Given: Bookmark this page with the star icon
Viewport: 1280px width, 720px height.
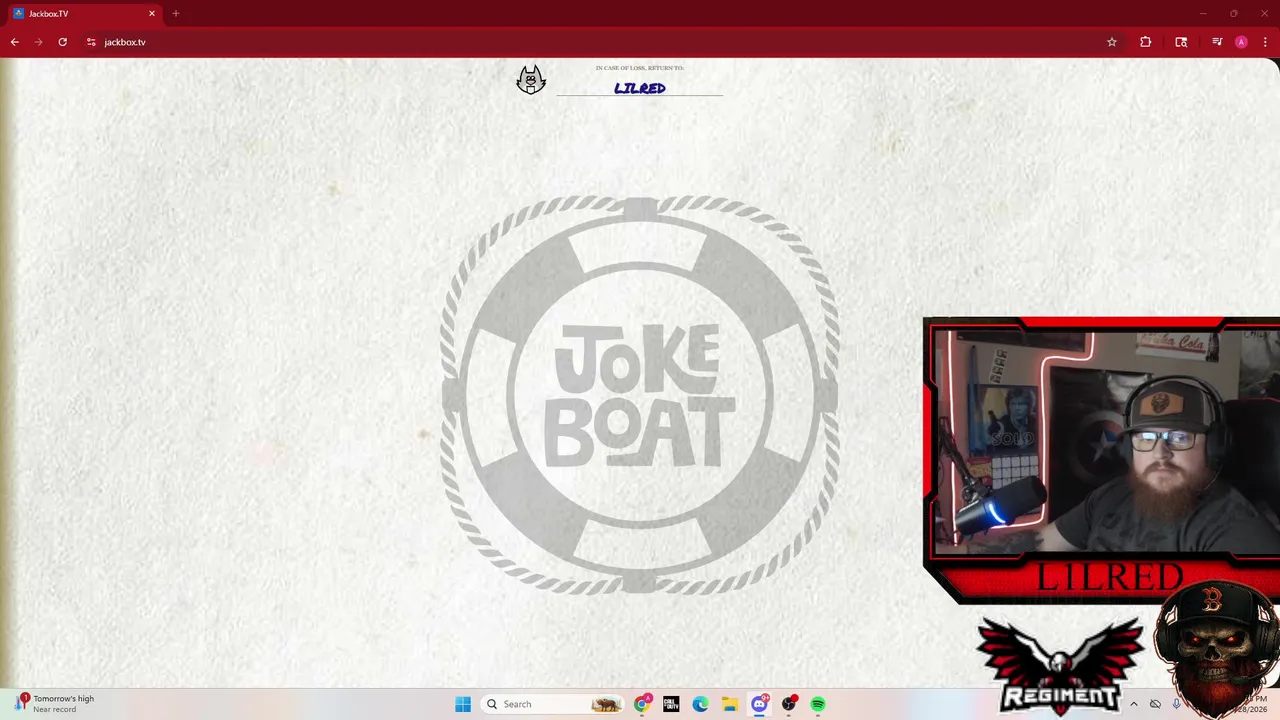Looking at the screenshot, I should [x=1111, y=42].
